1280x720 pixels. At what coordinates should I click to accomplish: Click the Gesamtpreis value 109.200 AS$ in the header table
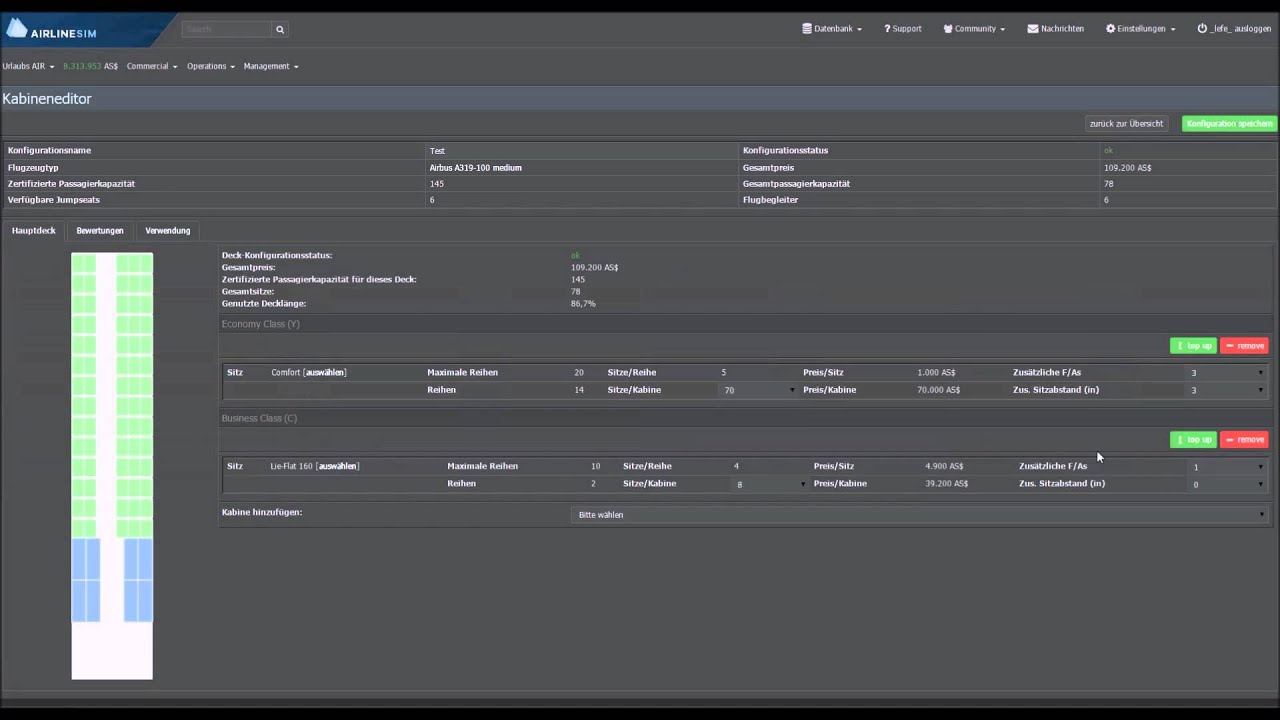coord(1127,168)
